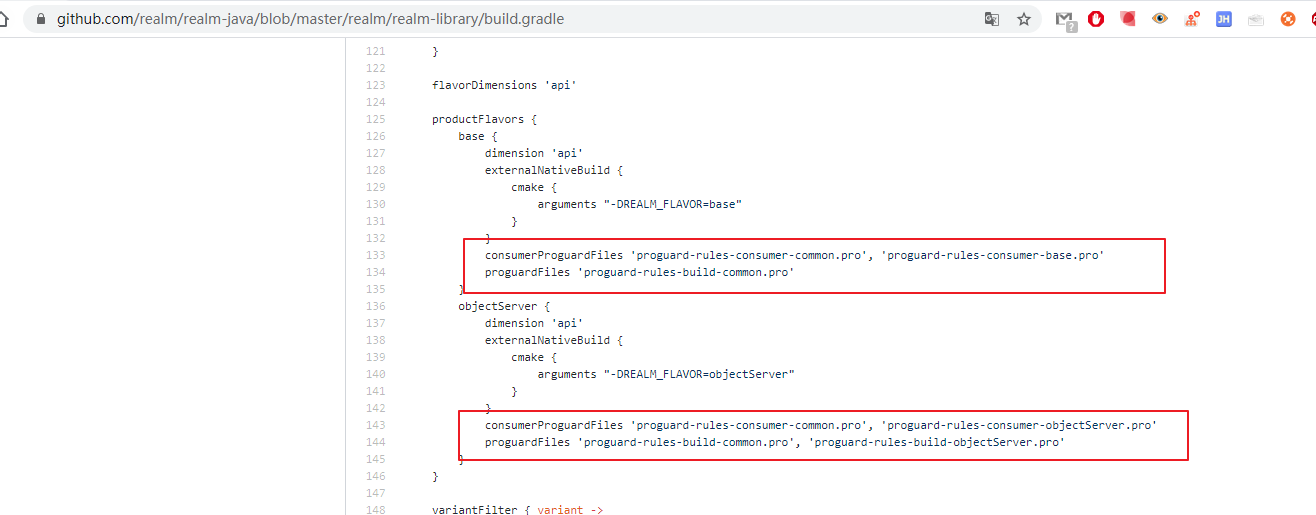
Task: Click the red overlapping circles extension icon
Action: point(1128,18)
